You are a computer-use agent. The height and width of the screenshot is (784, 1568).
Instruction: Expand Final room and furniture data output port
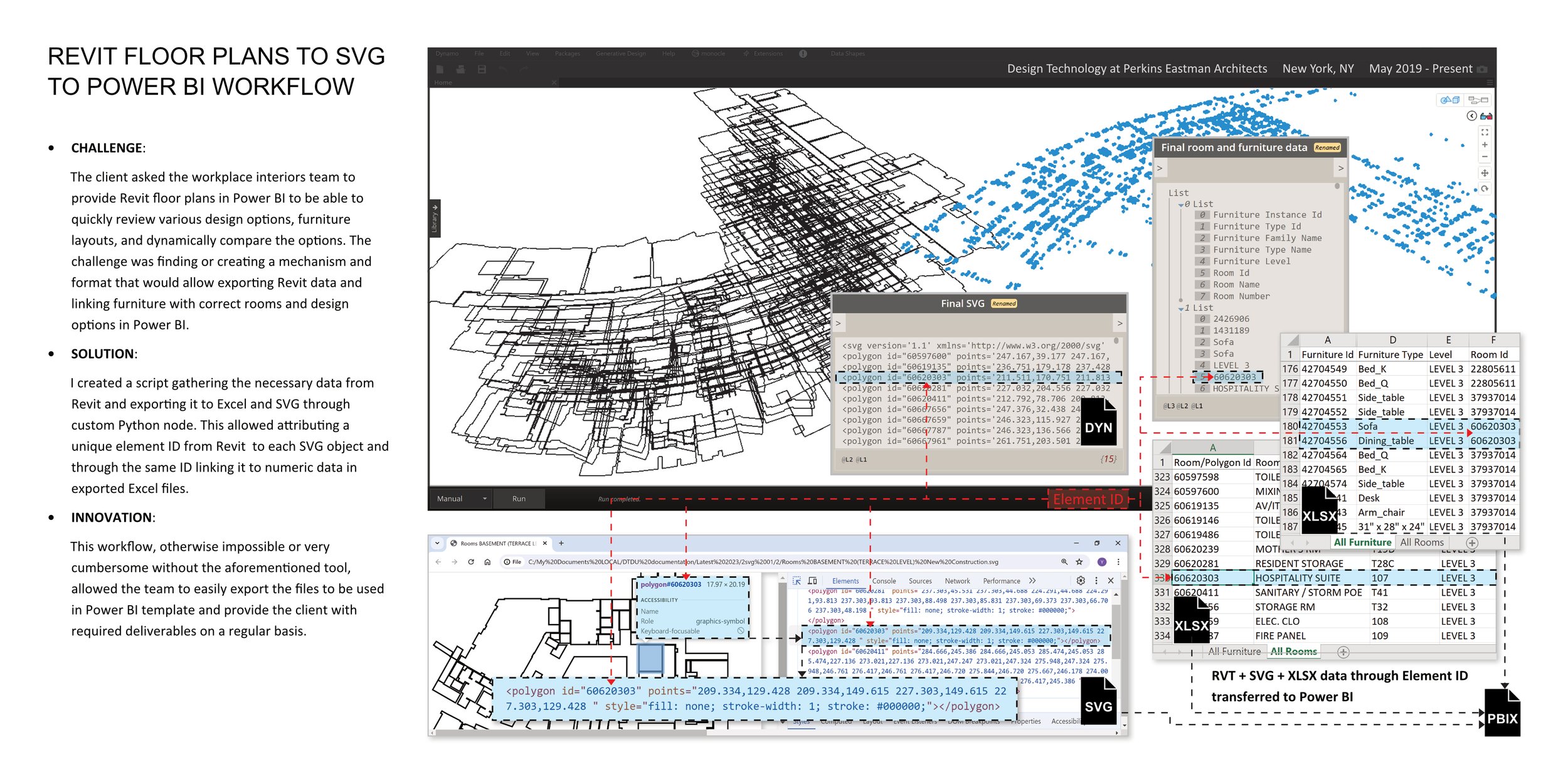[x=1341, y=168]
